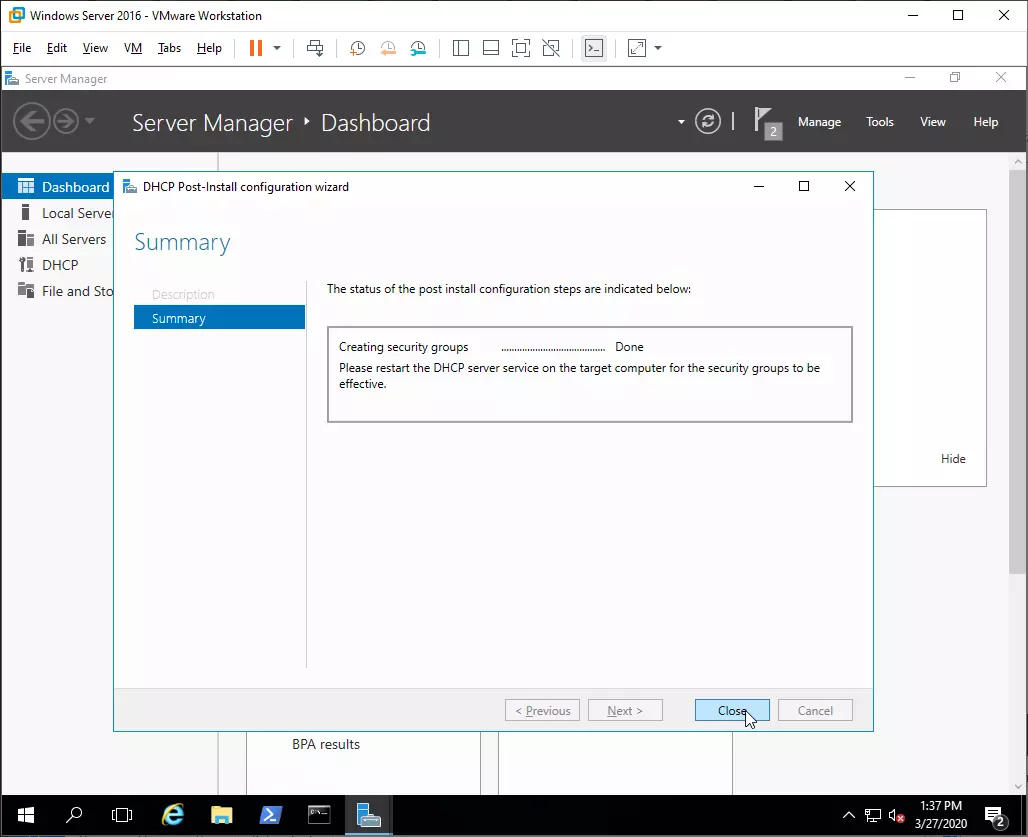1028x837 pixels.
Task: Switch to Server Manager taskbar icon
Action: point(368,815)
